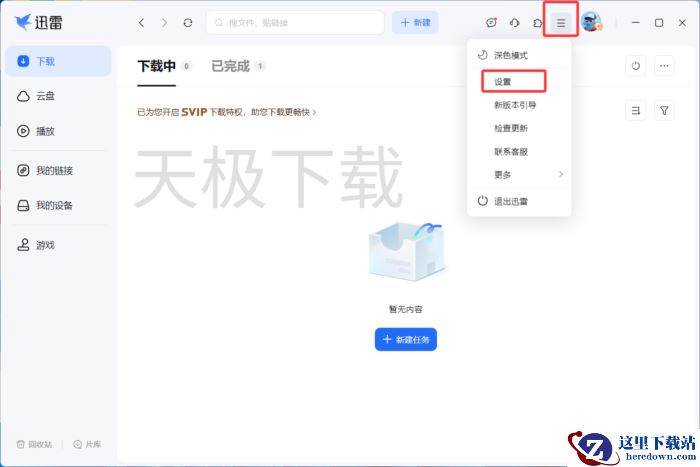700x467 pixels.
Task: Open 片库 at the sidebar bottom
Action: 87,444
